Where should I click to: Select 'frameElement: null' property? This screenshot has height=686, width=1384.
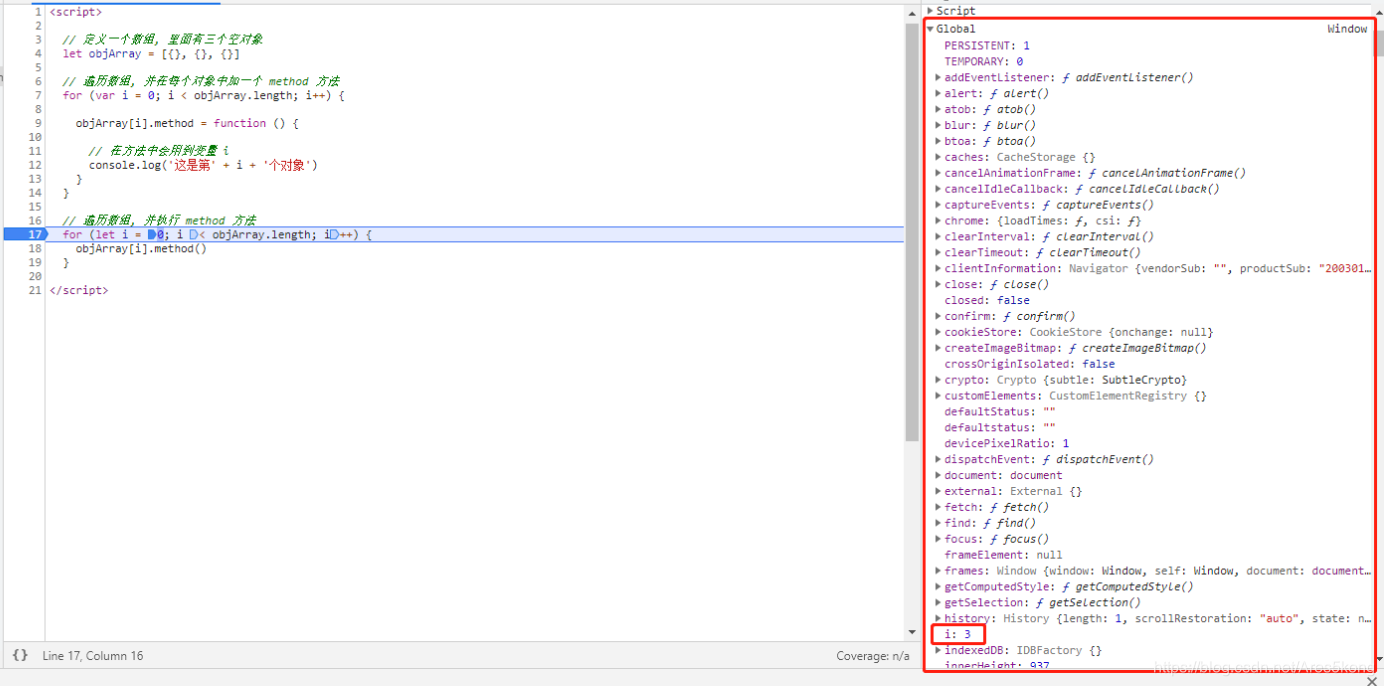click(x=1004, y=555)
